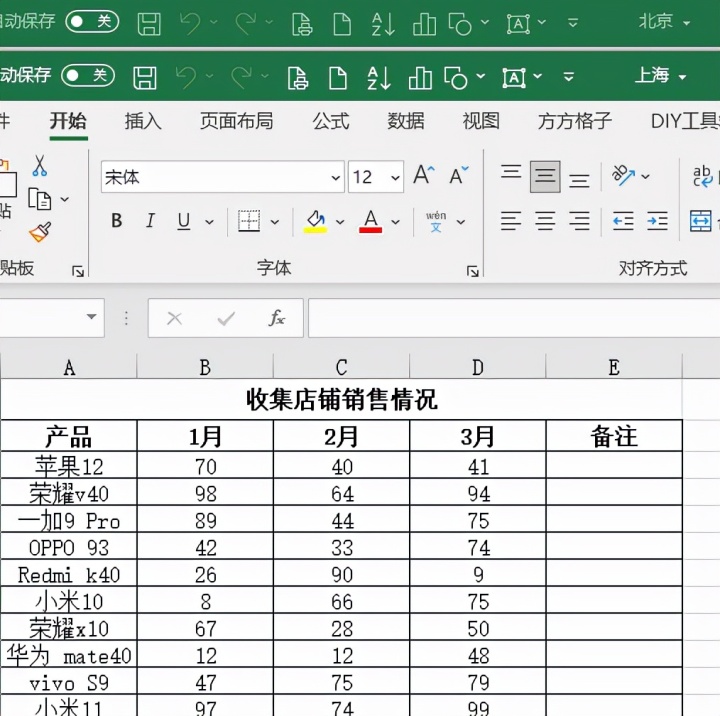Insert chart icon in Beijing window
720x716 pixels.
pyautogui.click(x=424, y=24)
